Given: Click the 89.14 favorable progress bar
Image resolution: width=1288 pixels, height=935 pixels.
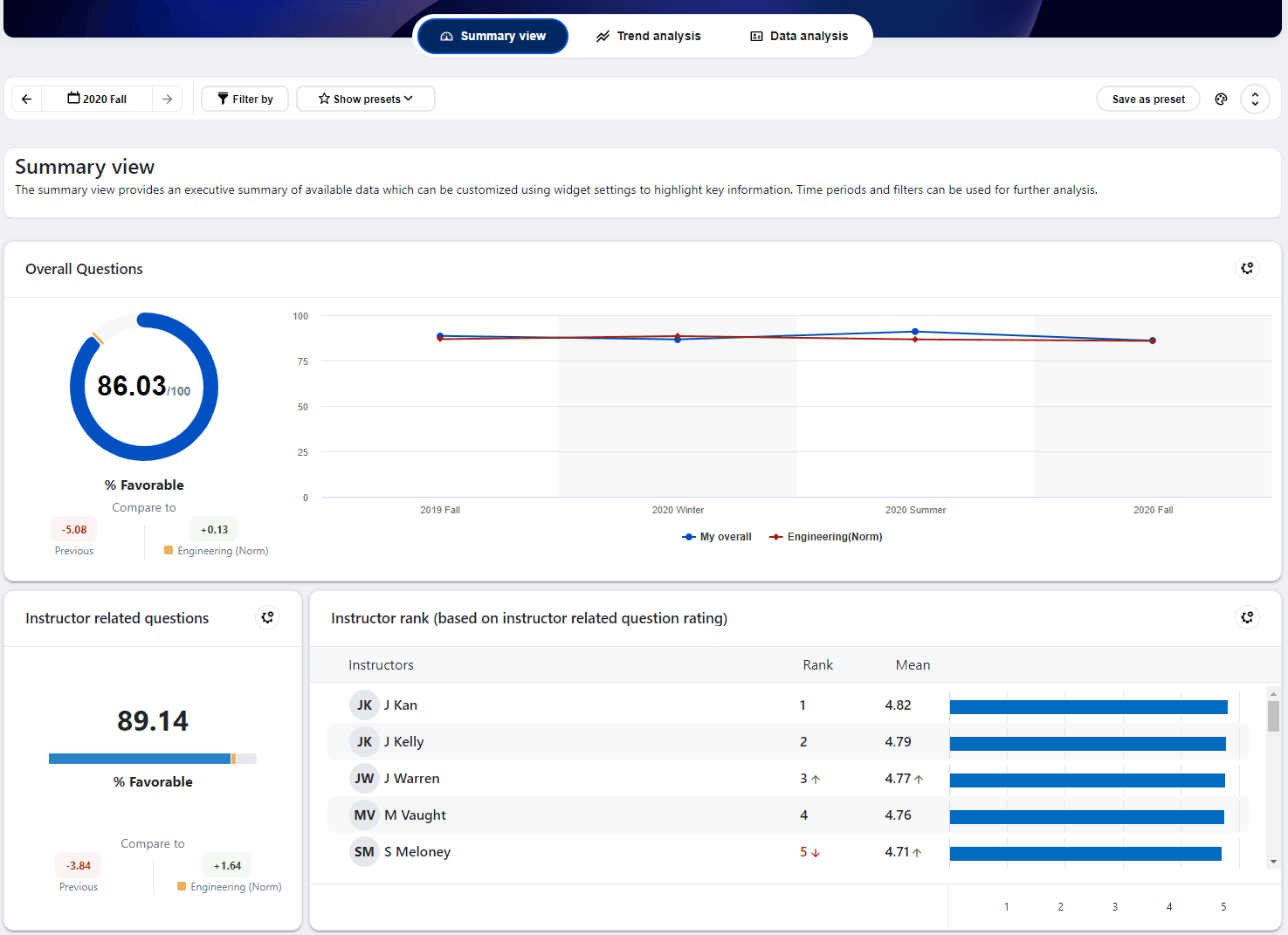Looking at the screenshot, I should tap(153, 759).
